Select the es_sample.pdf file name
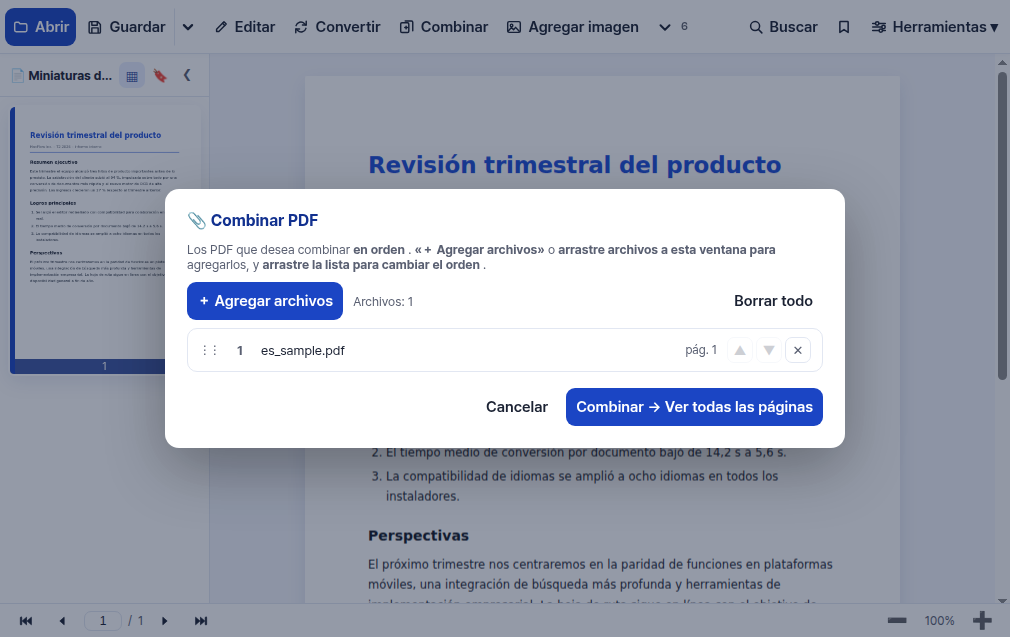The height and width of the screenshot is (637, 1010). [x=303, y=350]
